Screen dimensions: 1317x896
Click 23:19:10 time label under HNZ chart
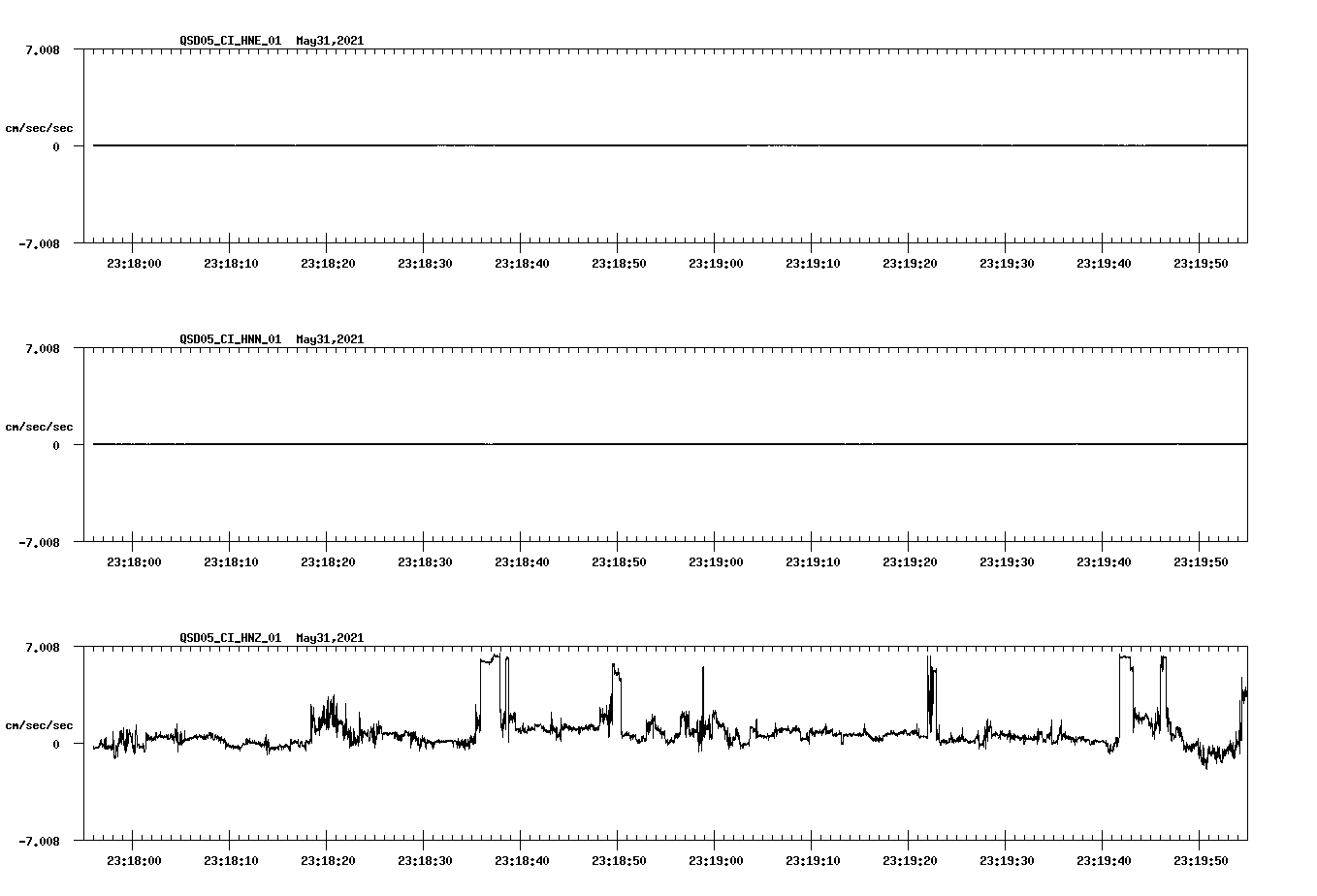(x=813, y=861)
